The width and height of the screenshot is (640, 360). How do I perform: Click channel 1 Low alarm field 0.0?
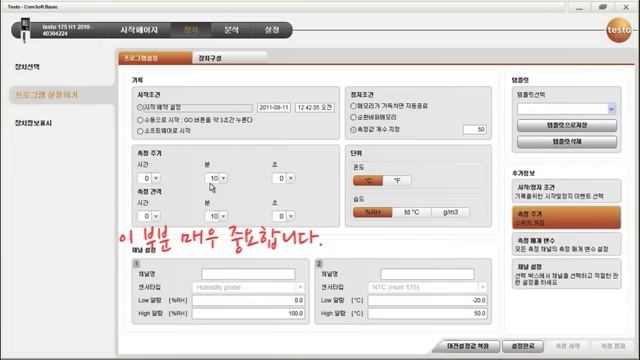[248, 300]
